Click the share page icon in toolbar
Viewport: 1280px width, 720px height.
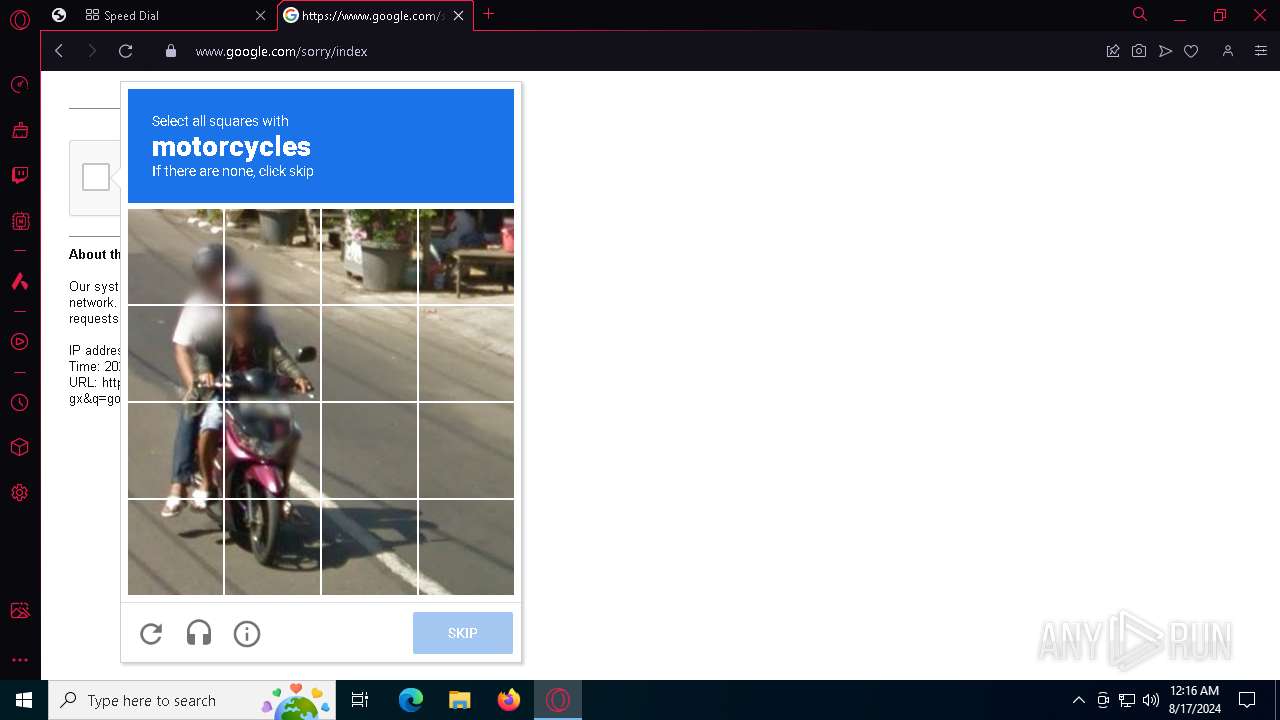(x=1113, y=51)
